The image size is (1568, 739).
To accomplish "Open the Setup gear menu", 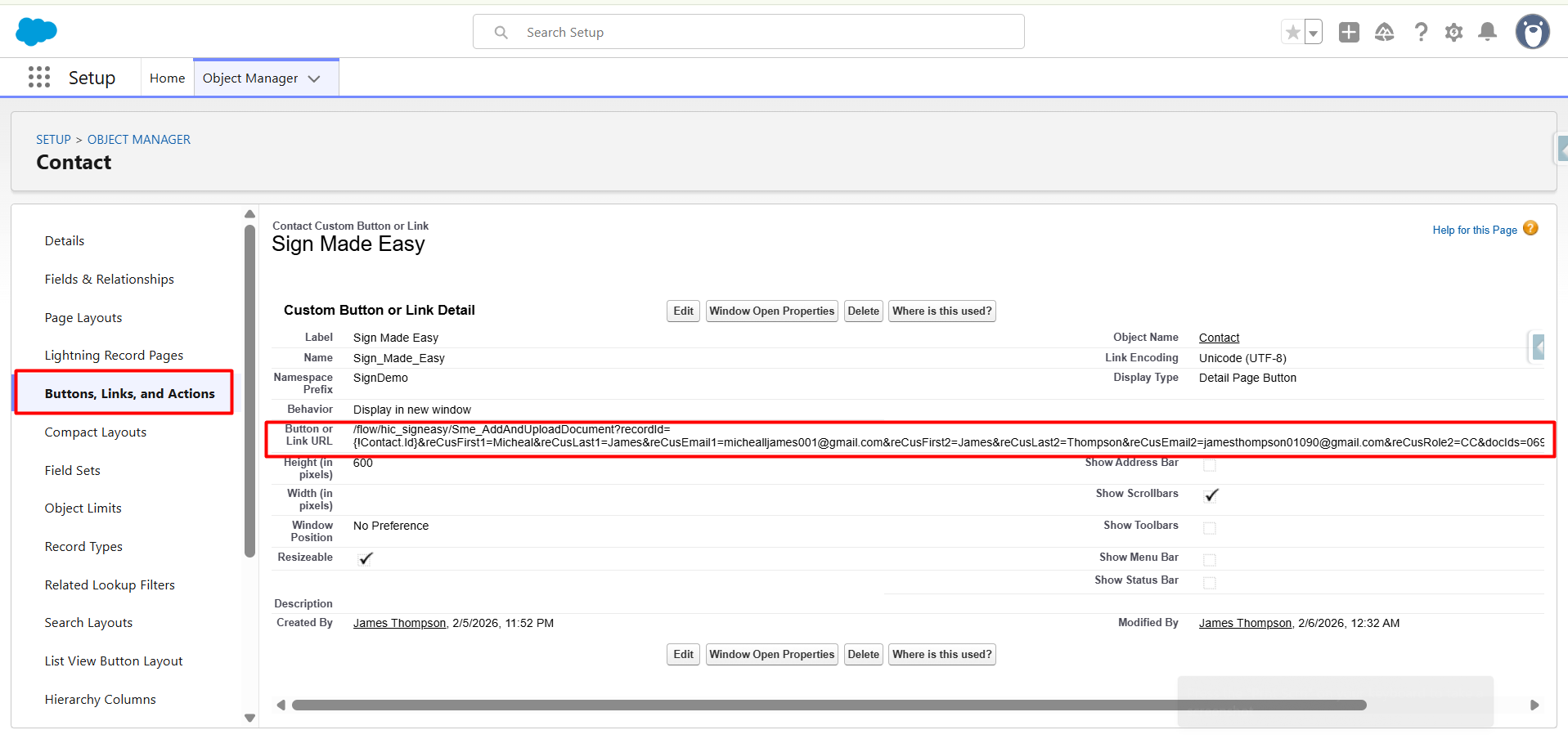I will pos(1453,32).
